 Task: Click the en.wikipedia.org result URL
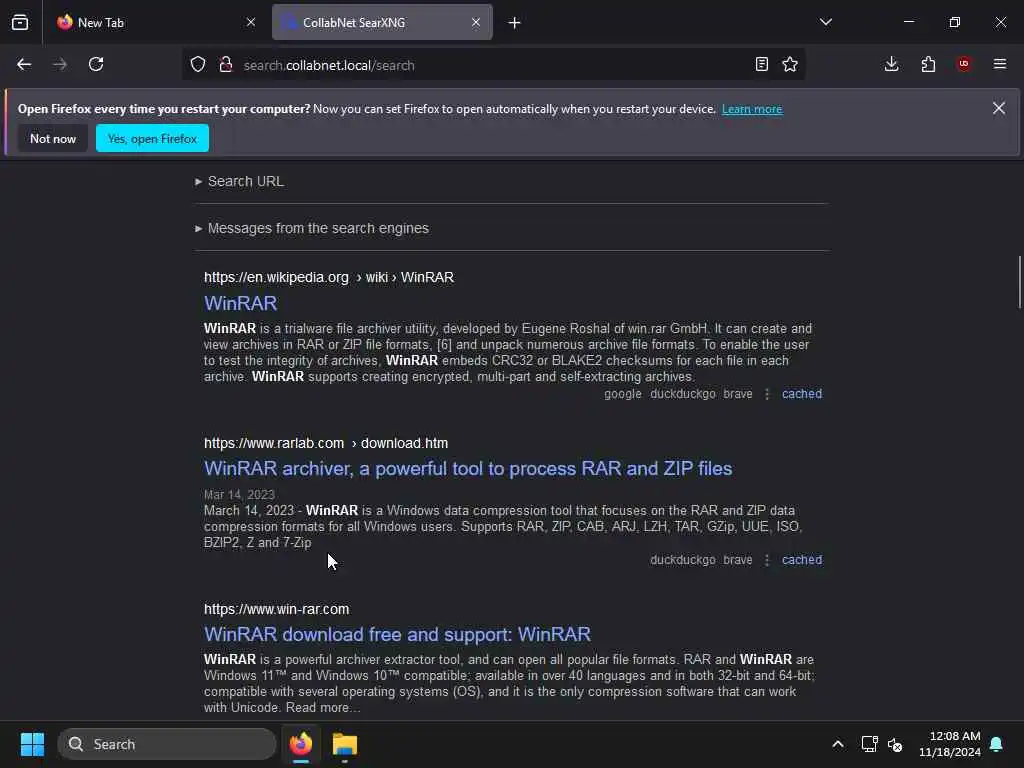tap(328, 278)
